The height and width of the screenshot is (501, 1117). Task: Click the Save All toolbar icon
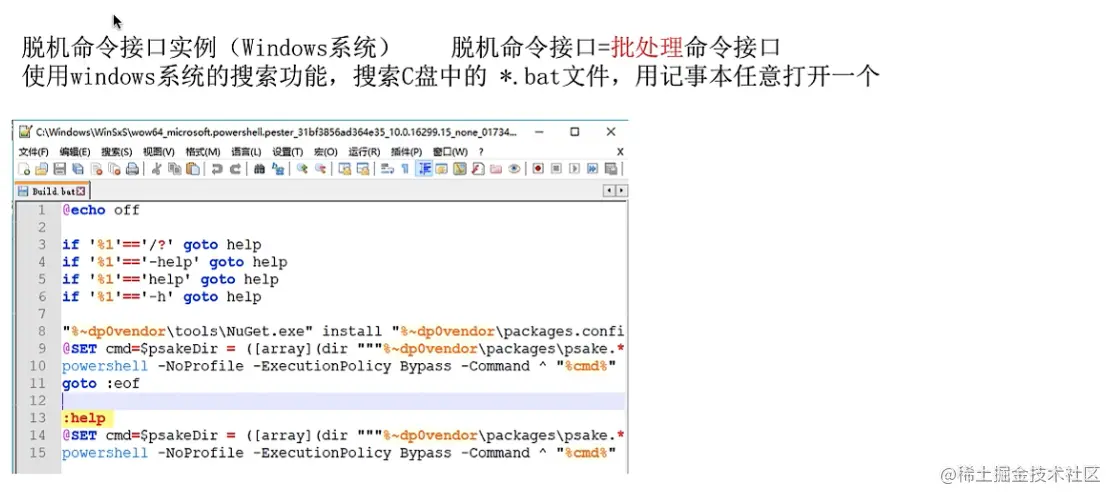click(78, 169)
